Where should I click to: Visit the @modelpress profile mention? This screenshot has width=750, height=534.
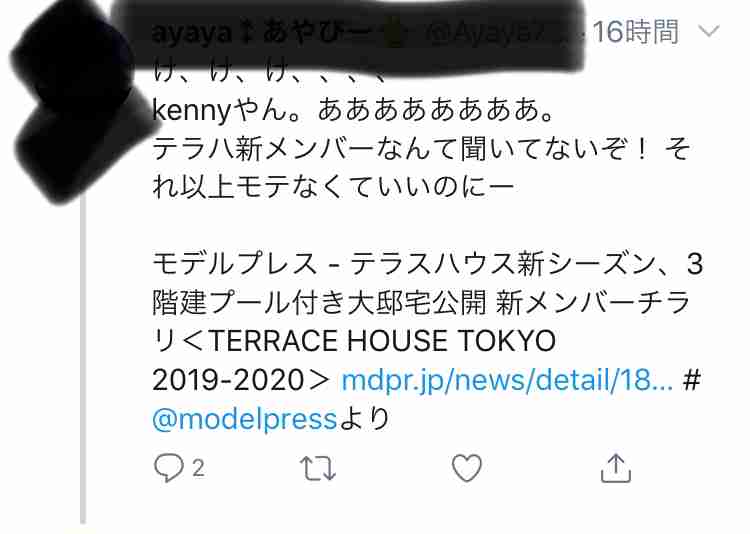tap(245, 419)
